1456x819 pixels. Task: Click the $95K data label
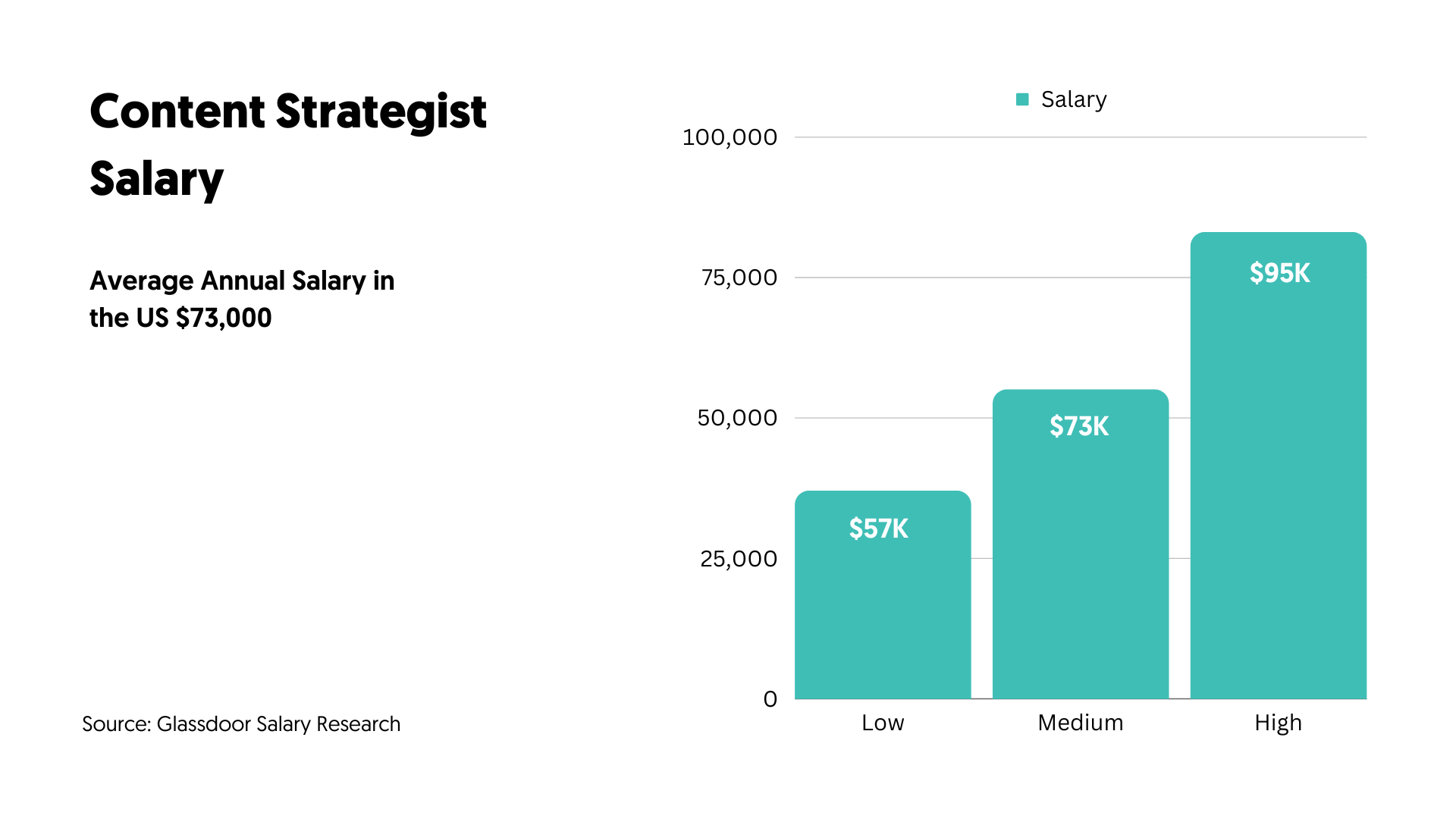1279,273
